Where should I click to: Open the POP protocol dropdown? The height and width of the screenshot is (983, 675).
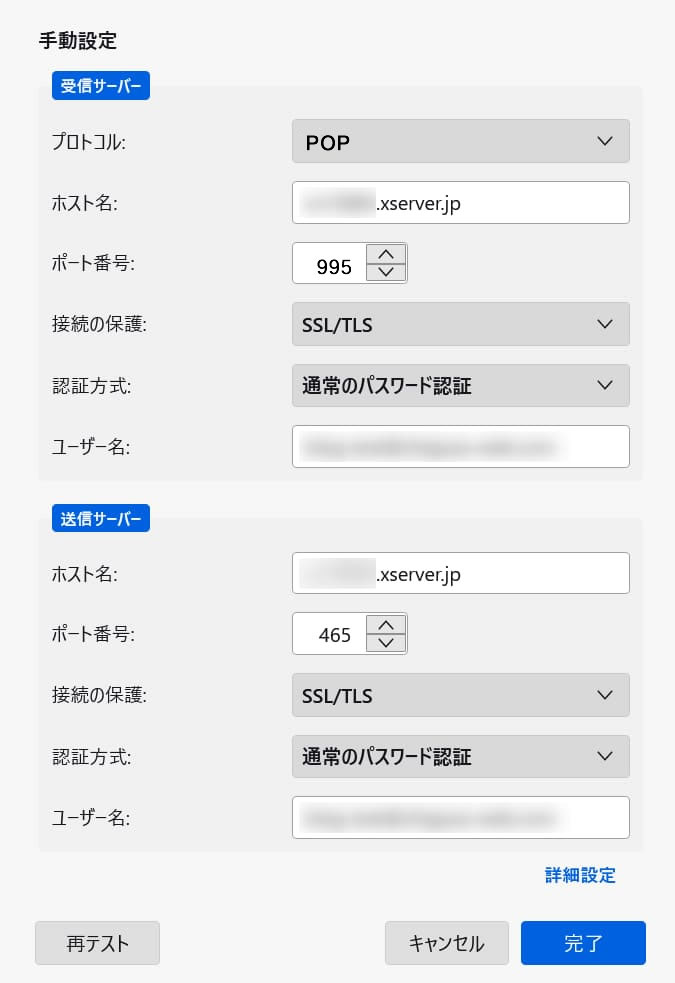460,141
